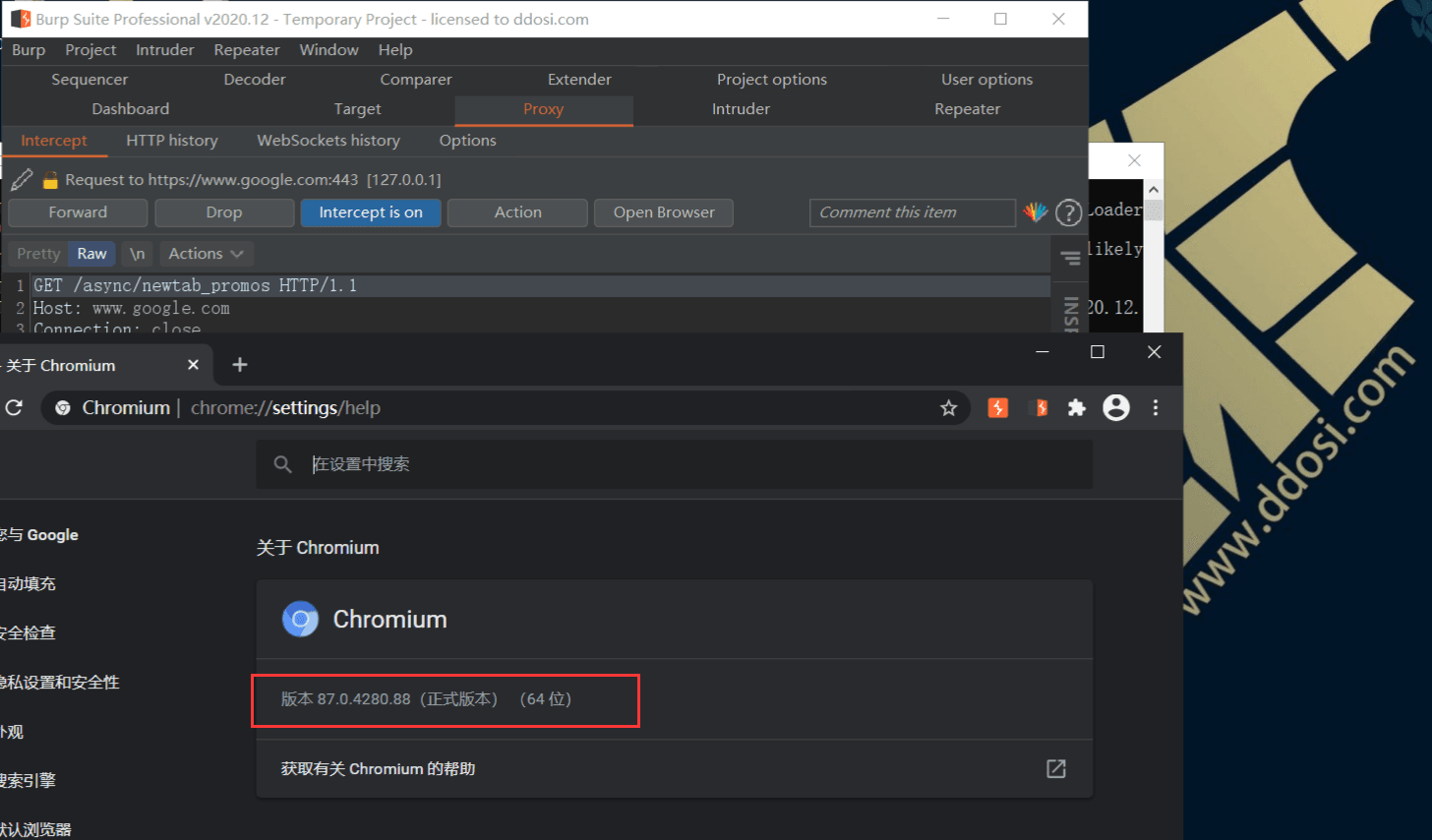Select the Proxy tab

544,109
